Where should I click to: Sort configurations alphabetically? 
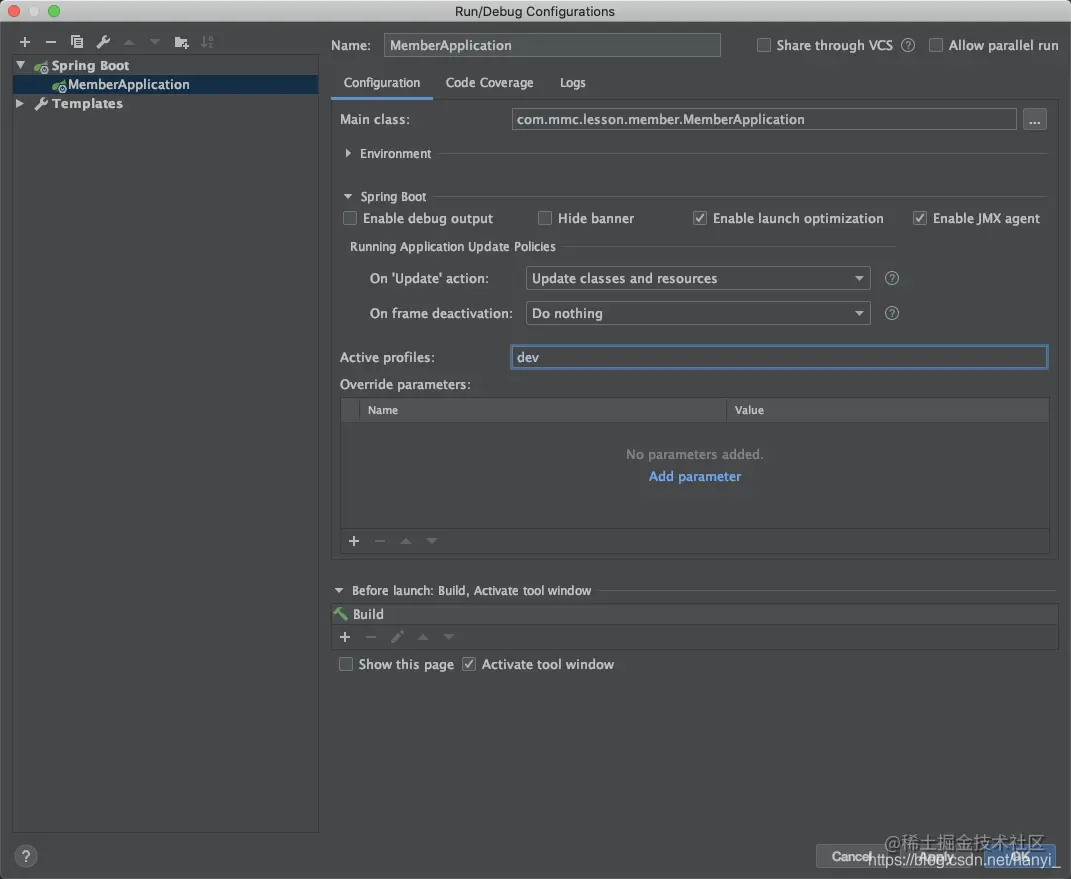coord(207,42)
